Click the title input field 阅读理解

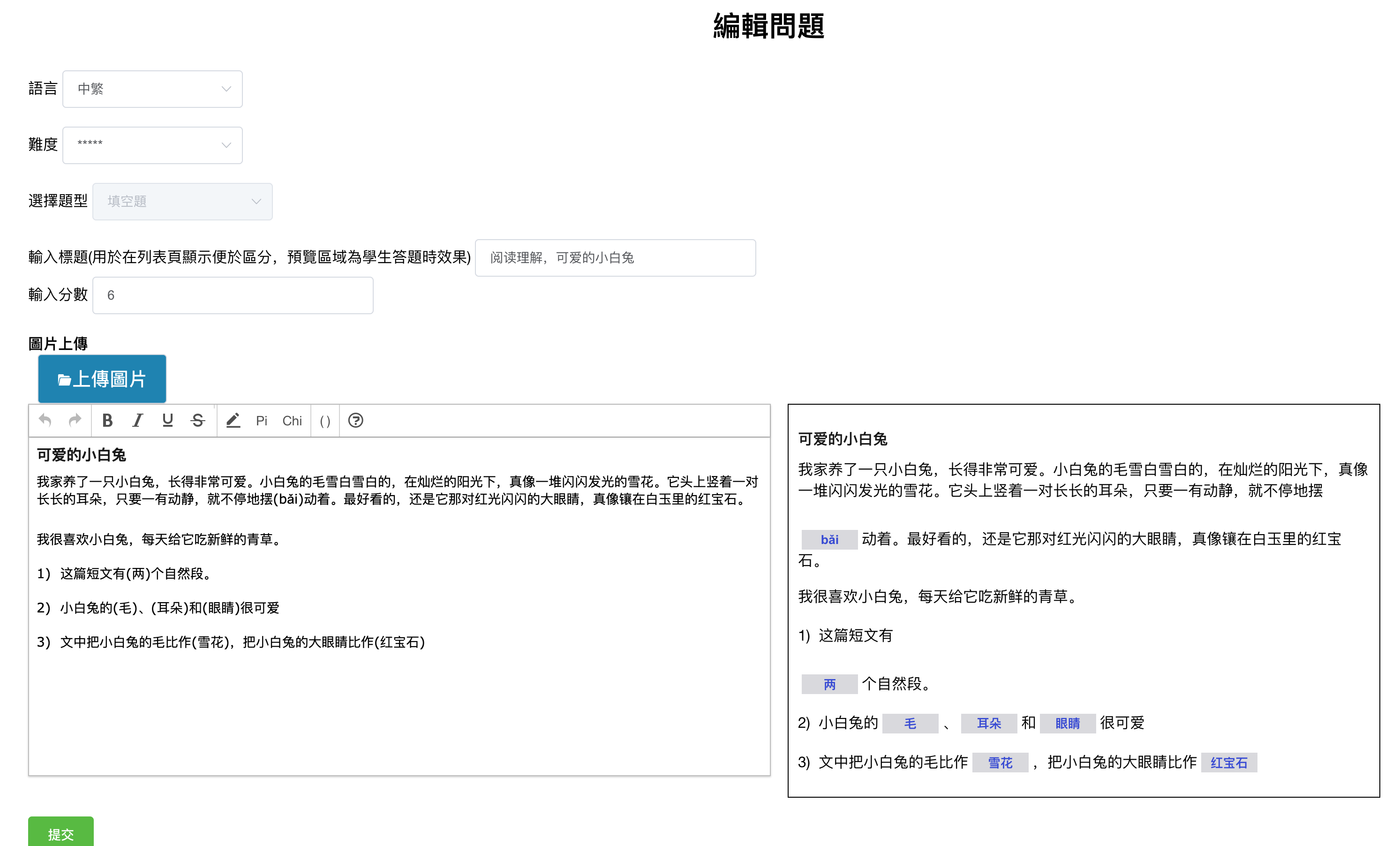615,258
